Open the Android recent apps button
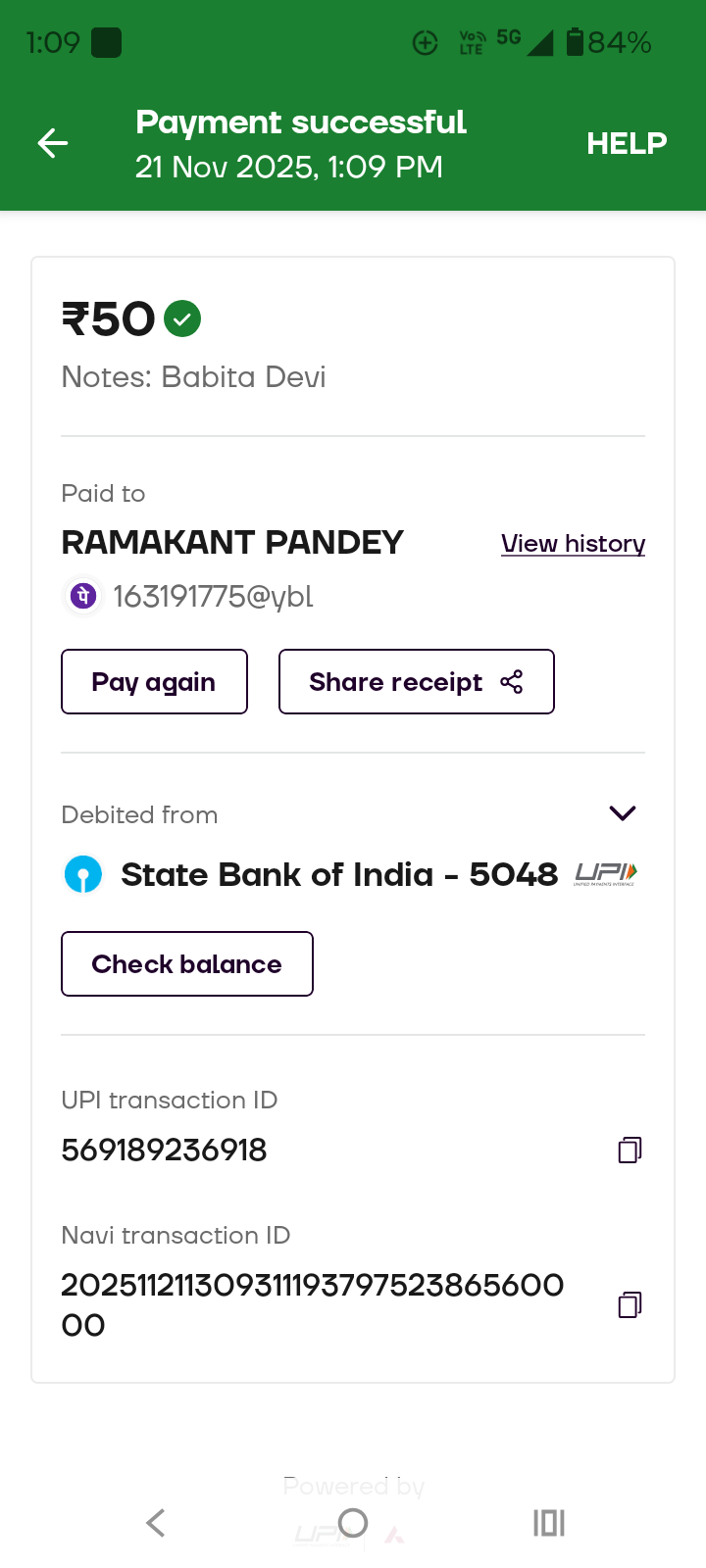The width and height of the screenshot is (706, 1568). [x=549, y=1523]
